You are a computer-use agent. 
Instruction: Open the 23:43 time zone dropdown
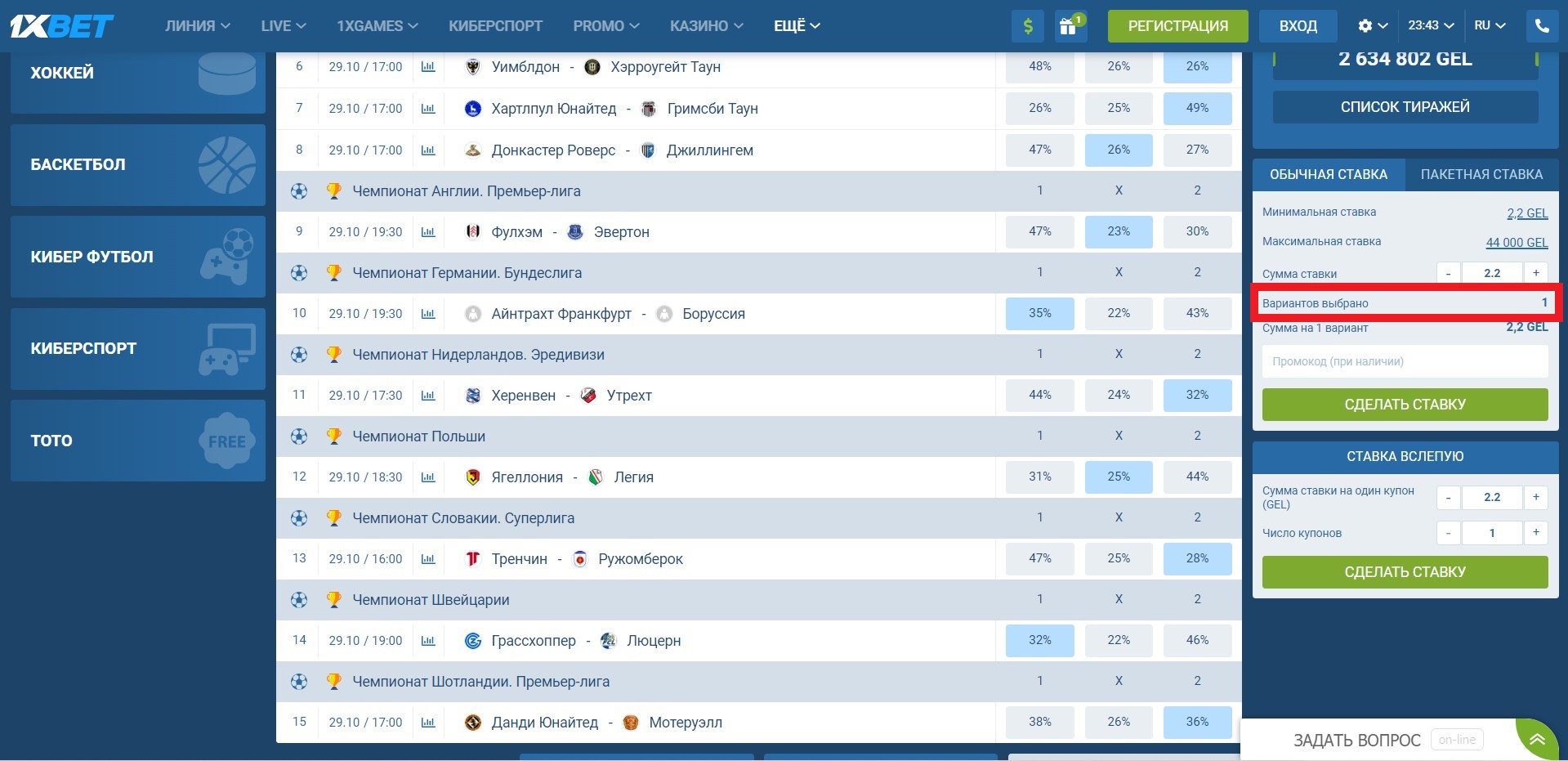click(1432, 26)
